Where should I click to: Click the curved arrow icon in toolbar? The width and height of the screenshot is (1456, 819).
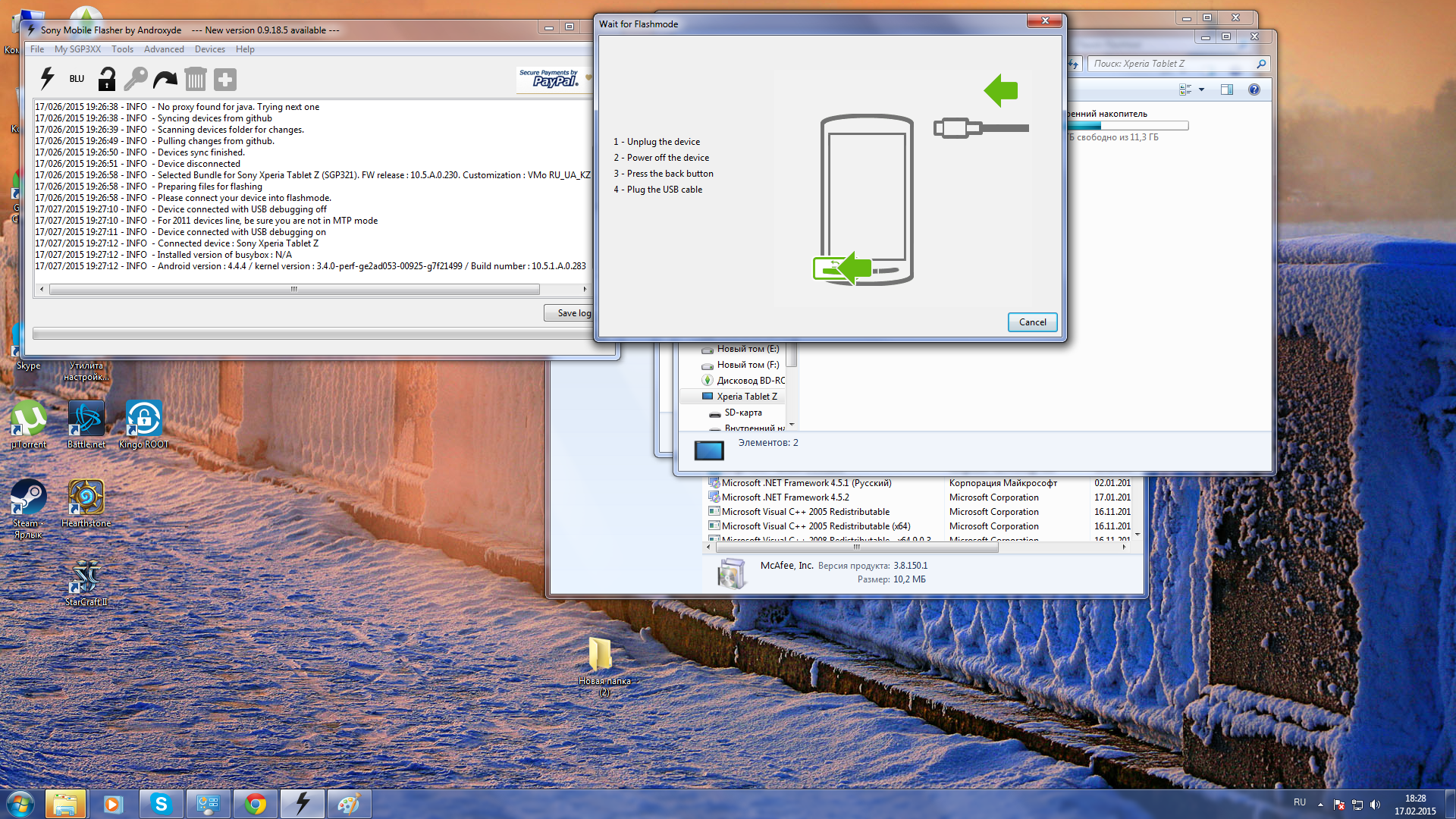pyautogui.click(x=165, y=79)
